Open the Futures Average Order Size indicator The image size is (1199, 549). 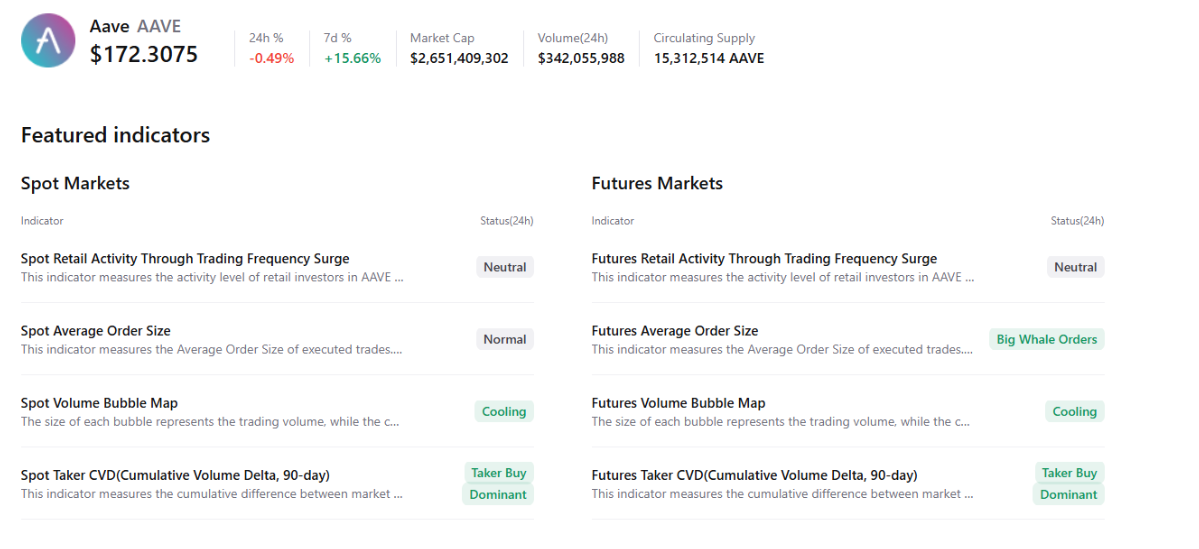click(675, 331)
